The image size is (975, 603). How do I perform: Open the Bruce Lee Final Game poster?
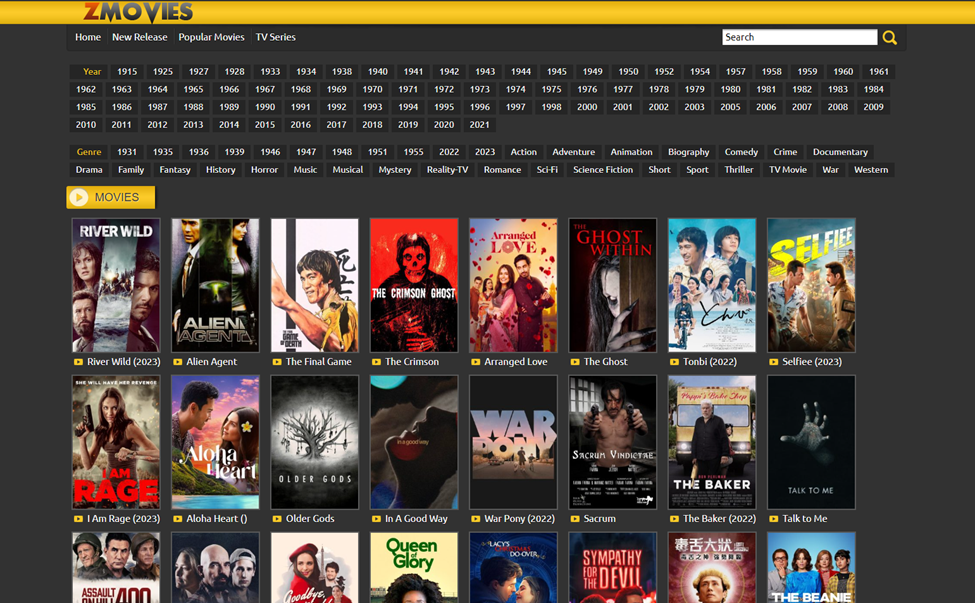tap(315, 285)
